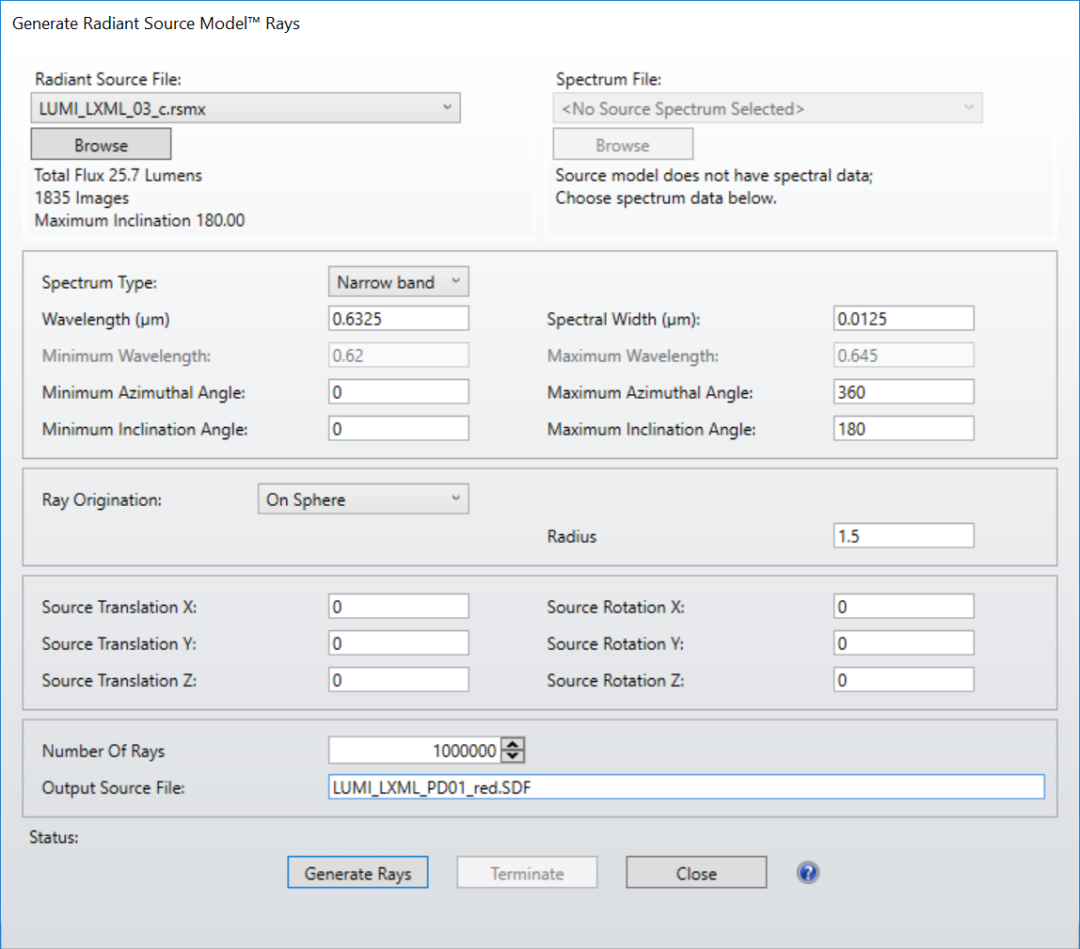This screenshot has width=1080, height=949.
Task: Click the Number Of Rays value box
Action: click(415, 750)
